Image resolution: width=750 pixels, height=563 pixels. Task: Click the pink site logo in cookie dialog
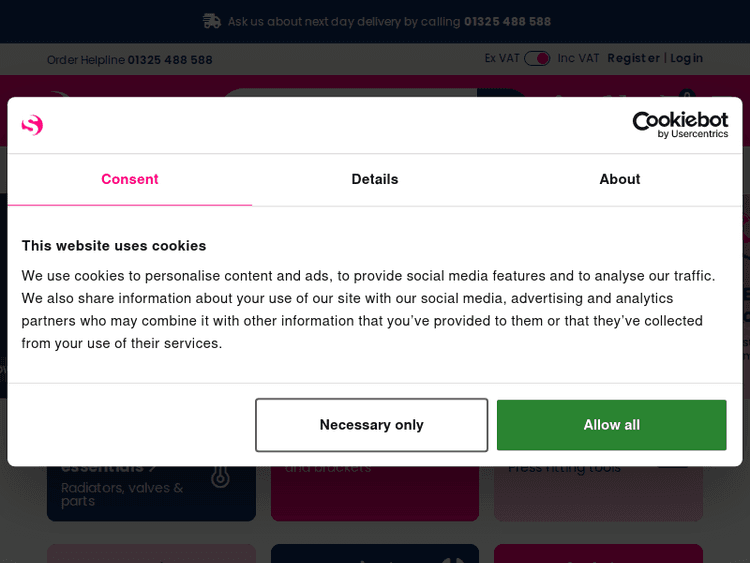(x=32, y=125)
